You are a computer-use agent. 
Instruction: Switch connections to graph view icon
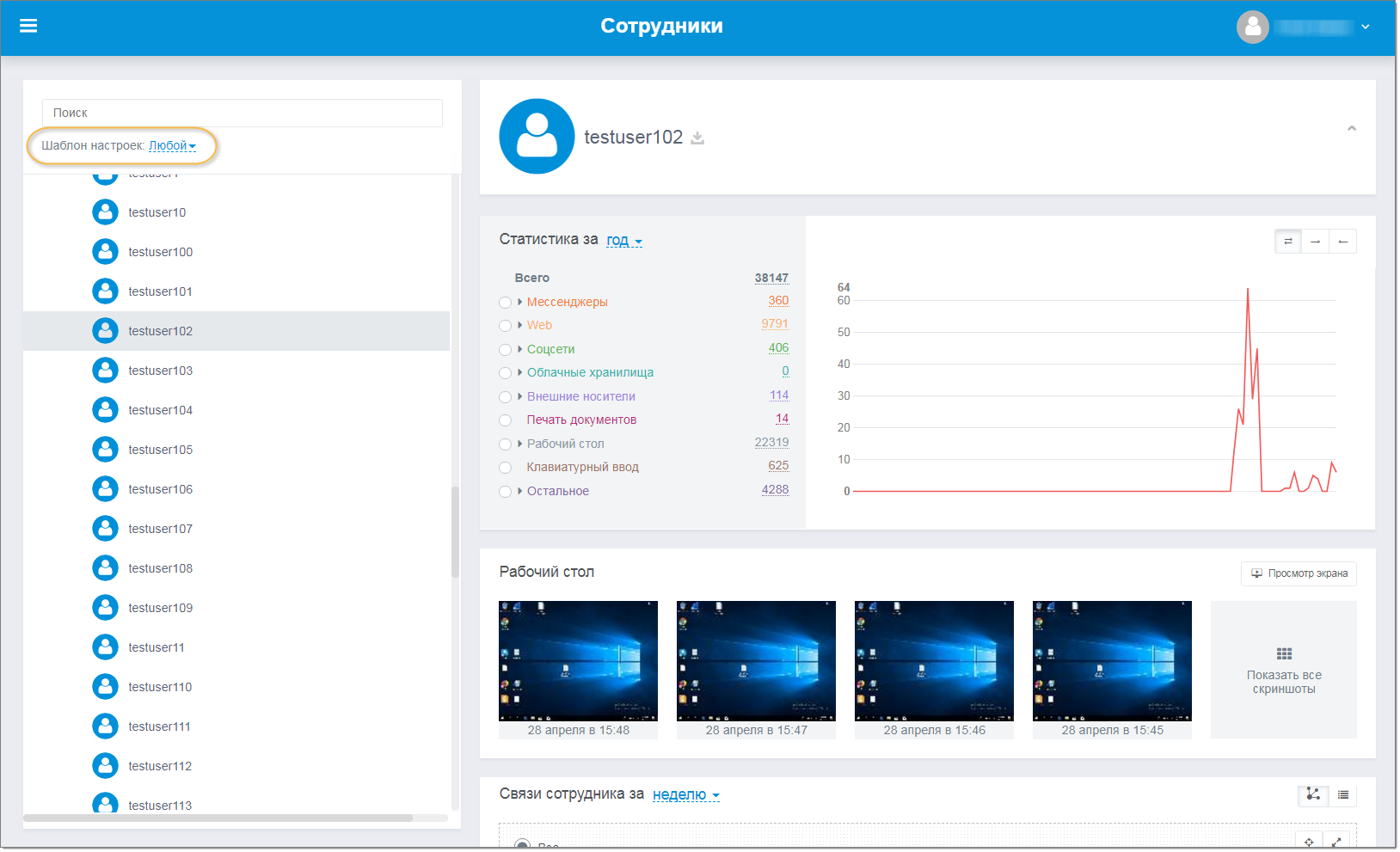tap(1313, 794)
